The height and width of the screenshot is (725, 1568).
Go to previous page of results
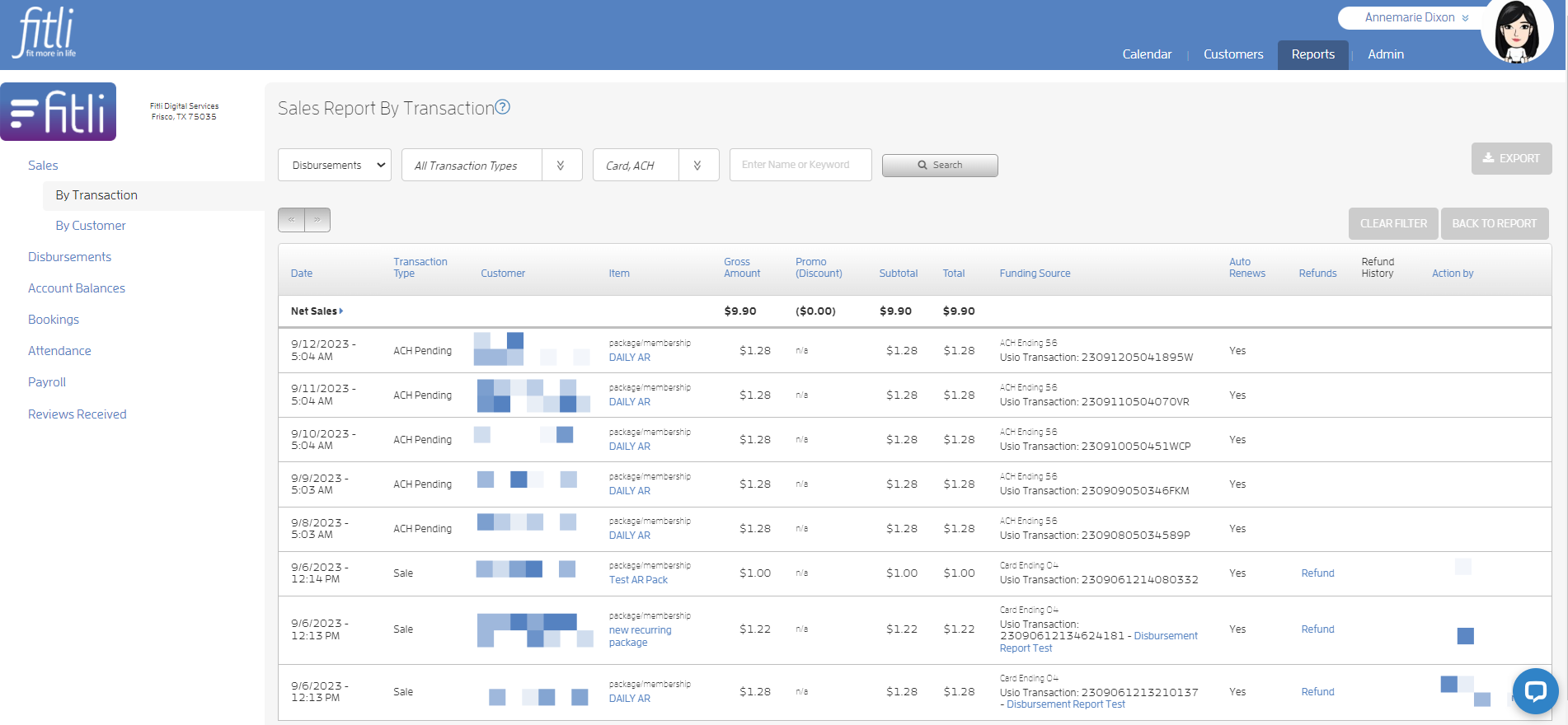point(291,220)
